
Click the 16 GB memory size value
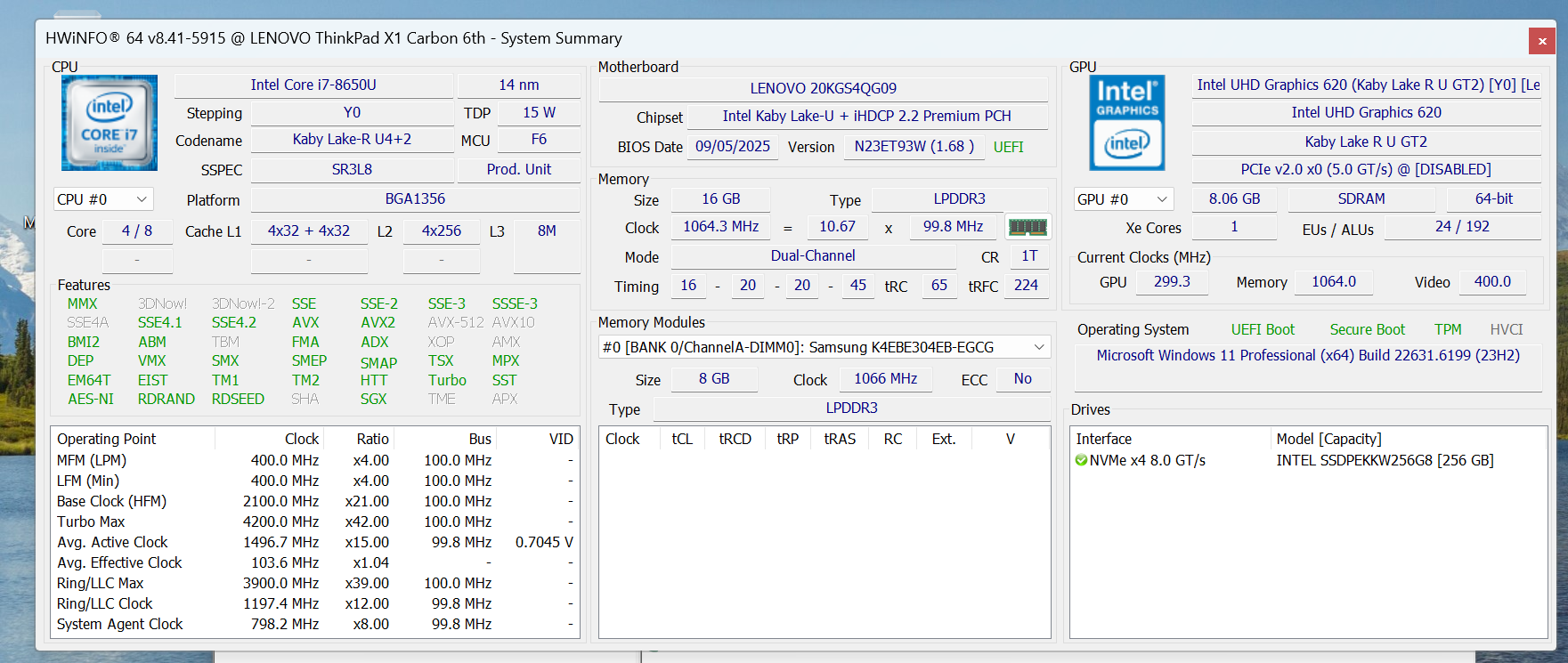pyautogui.click(x=720, y=199)
